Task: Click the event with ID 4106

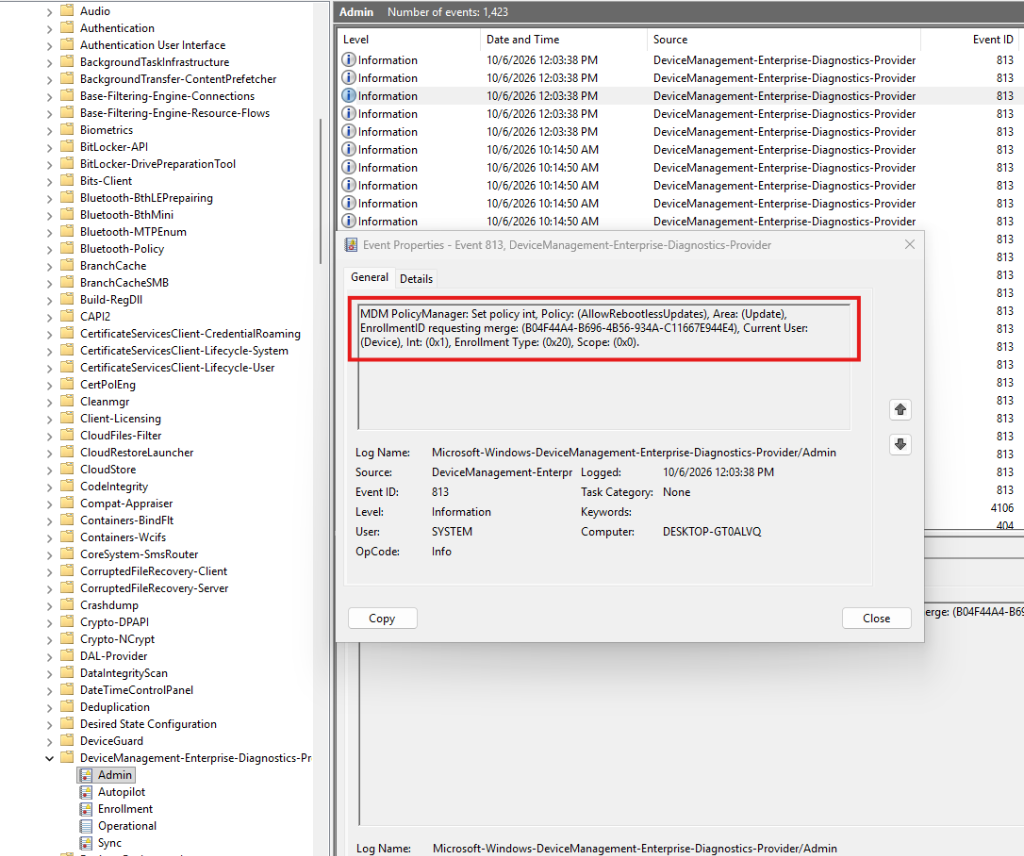Action: point(1002,508)
